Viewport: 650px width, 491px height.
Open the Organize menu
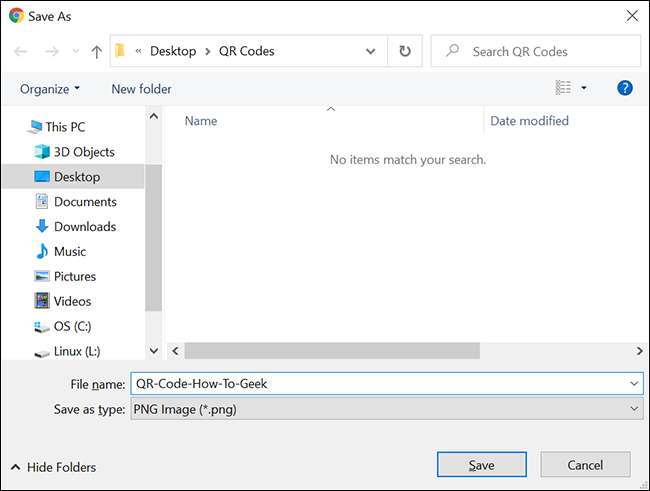point(50,88)
